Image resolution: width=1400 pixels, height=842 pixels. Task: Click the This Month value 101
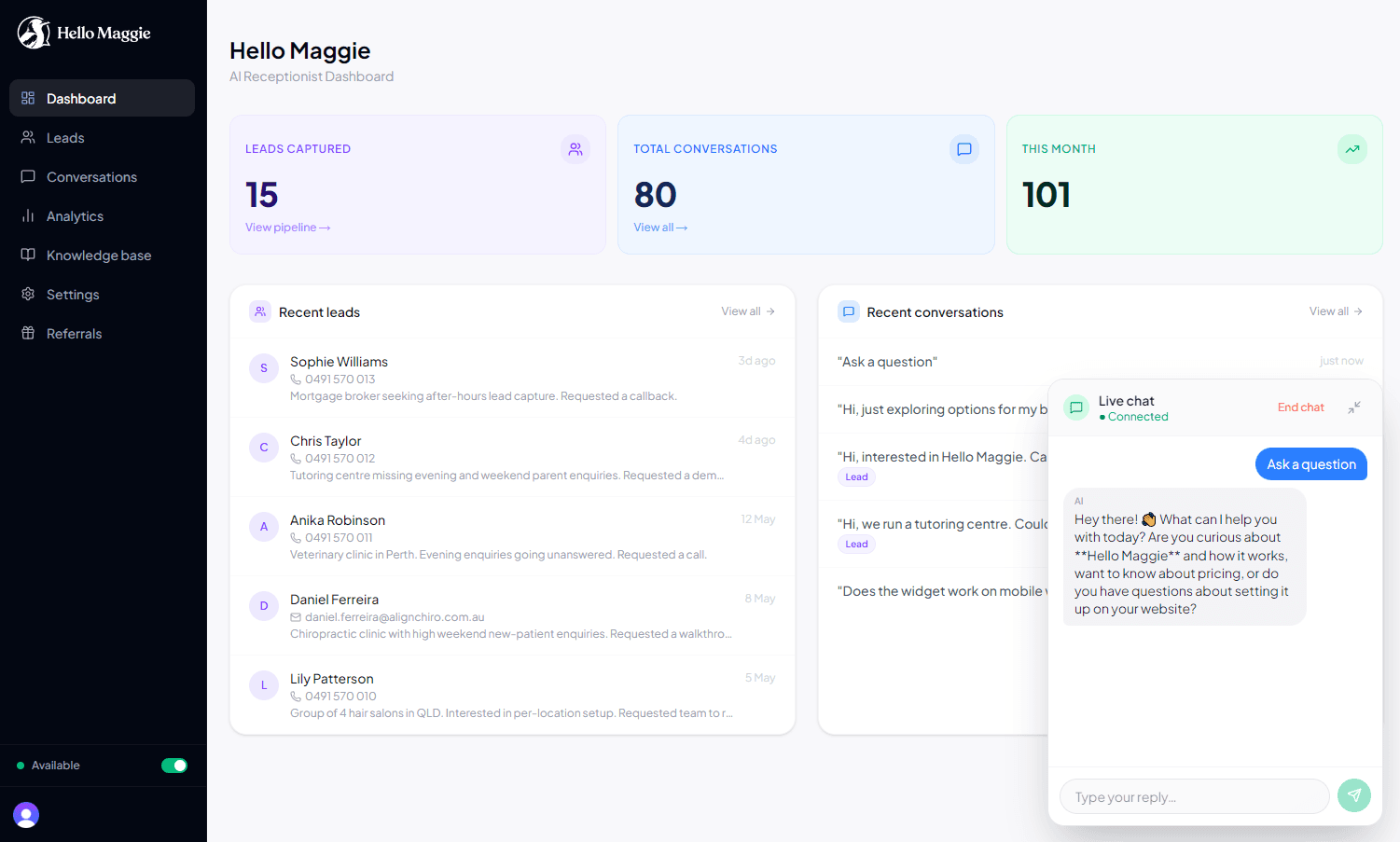(1047, 195)
